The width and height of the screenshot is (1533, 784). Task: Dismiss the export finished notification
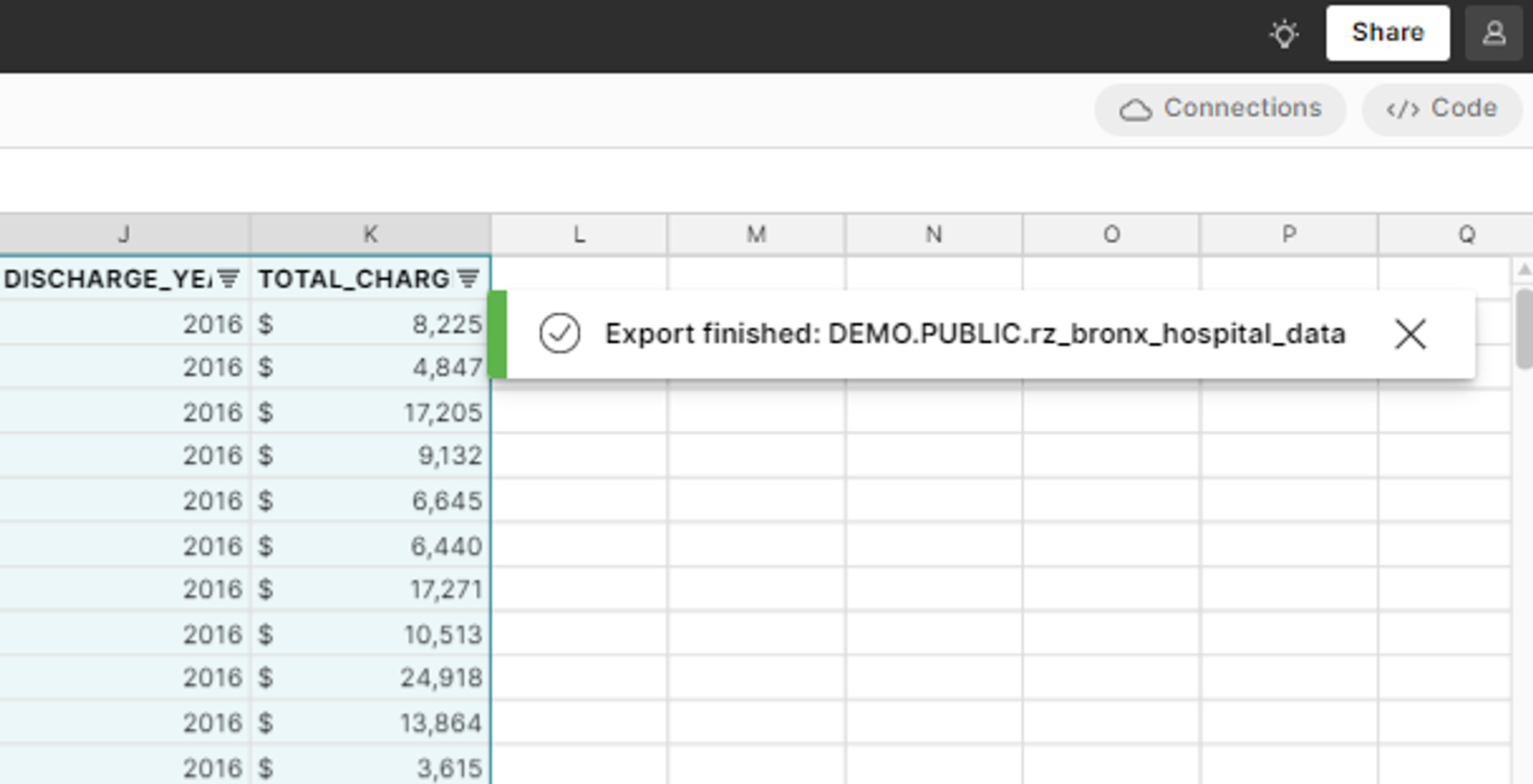coord(1410,334)
